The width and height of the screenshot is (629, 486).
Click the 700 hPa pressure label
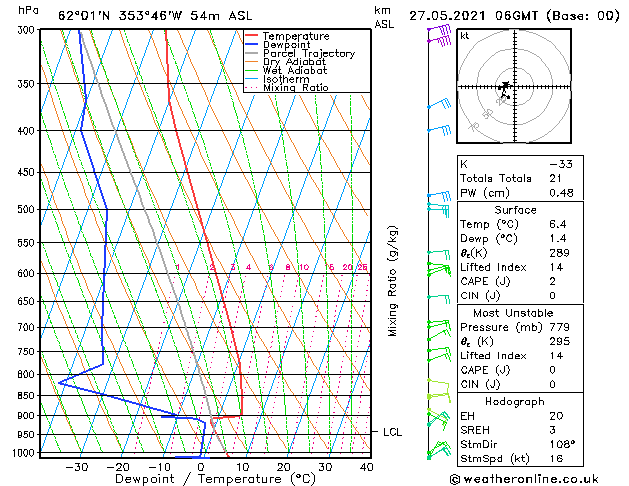pos(28,328)
